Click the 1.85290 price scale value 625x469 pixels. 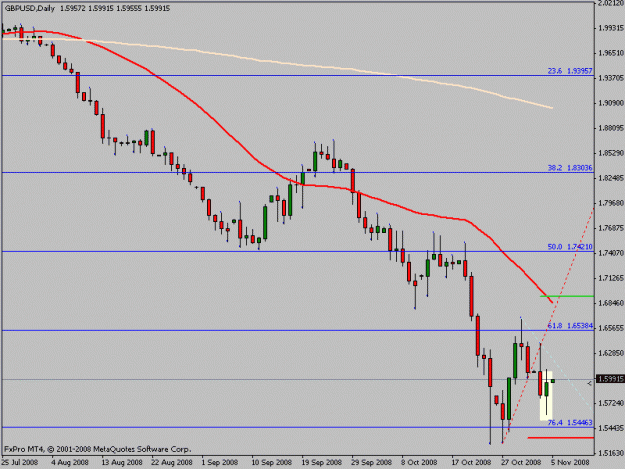point(611,153)
